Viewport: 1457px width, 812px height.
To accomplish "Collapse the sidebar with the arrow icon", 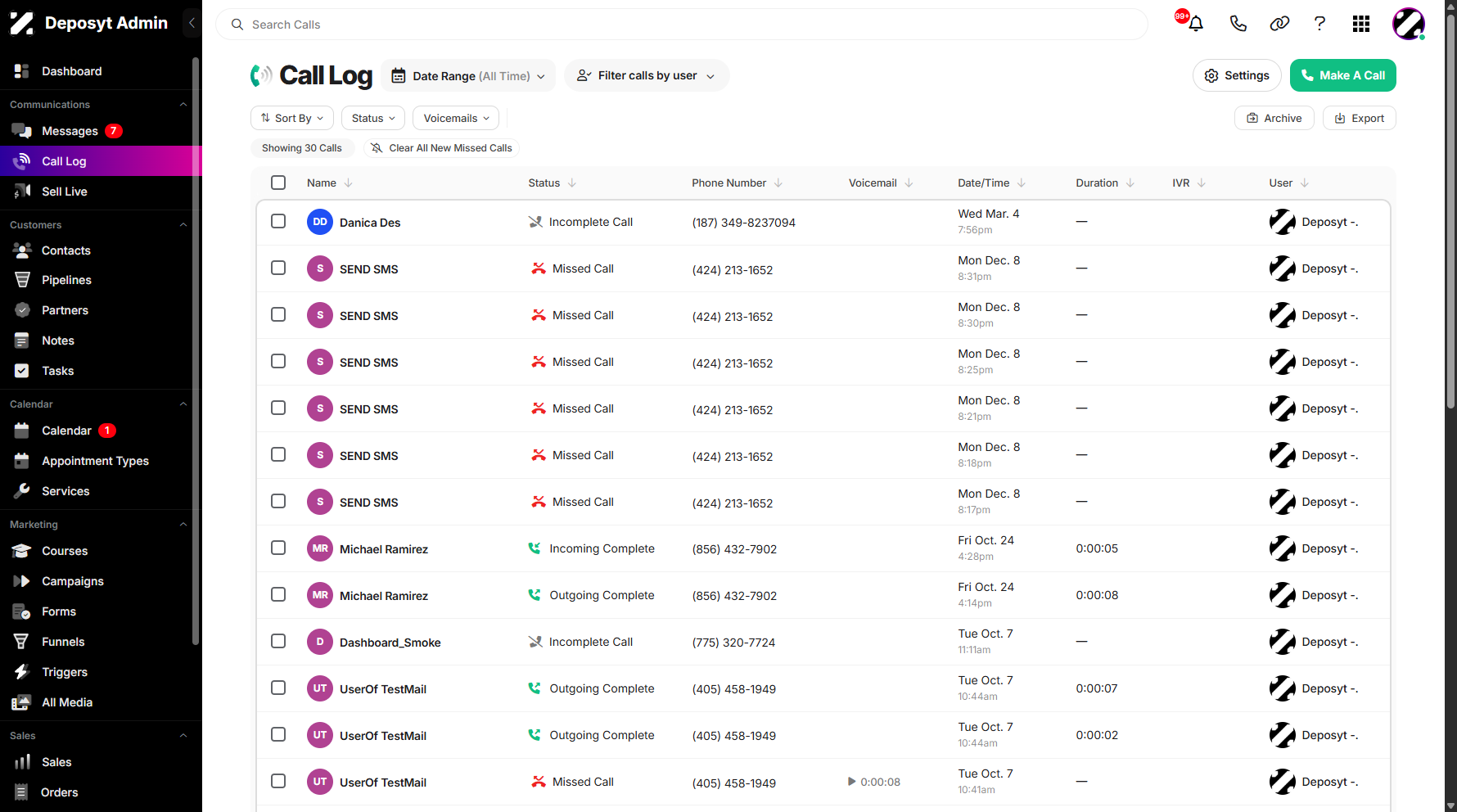I will click(192, 23).
